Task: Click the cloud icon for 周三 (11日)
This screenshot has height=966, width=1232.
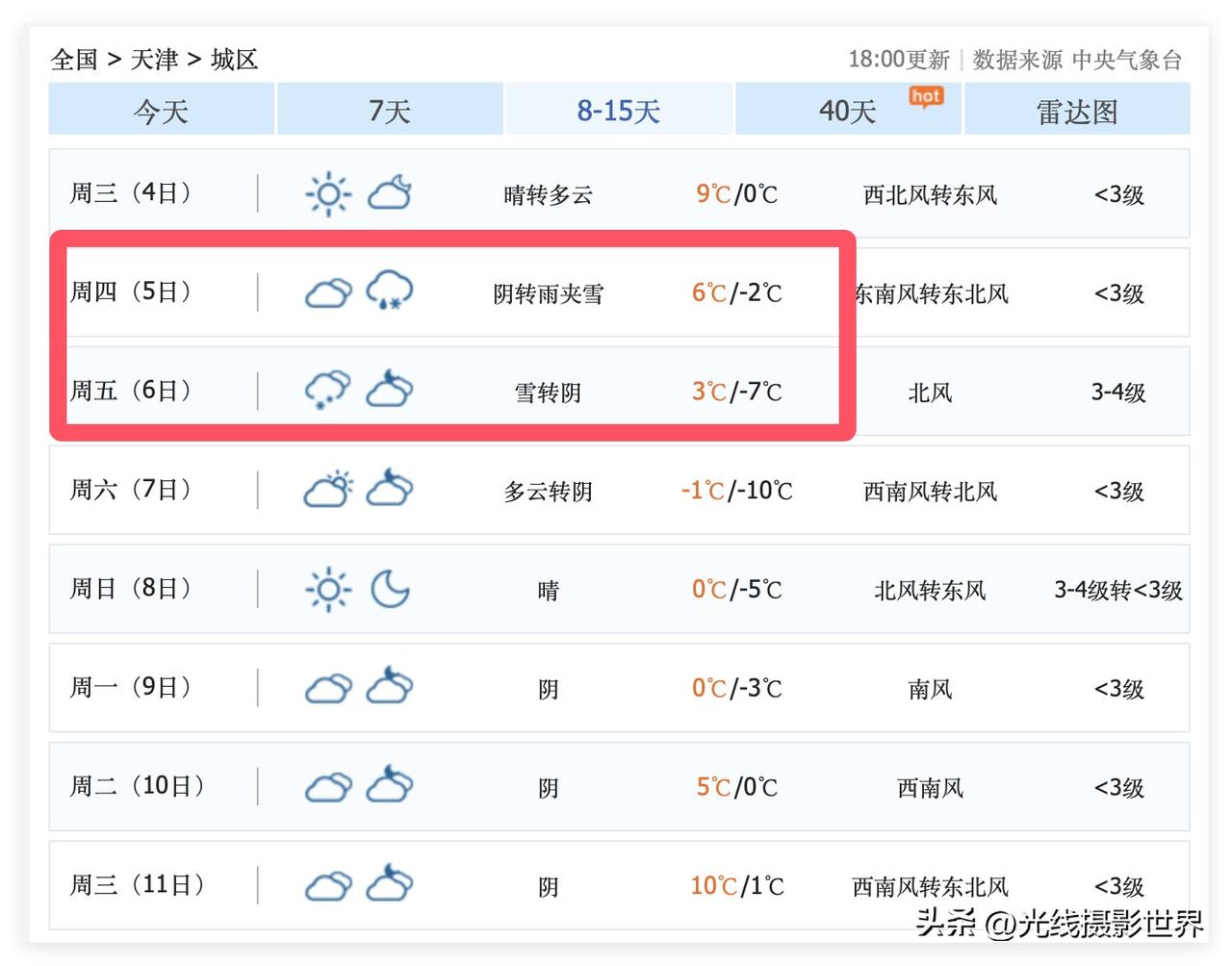Action: (x=327, y=884)
